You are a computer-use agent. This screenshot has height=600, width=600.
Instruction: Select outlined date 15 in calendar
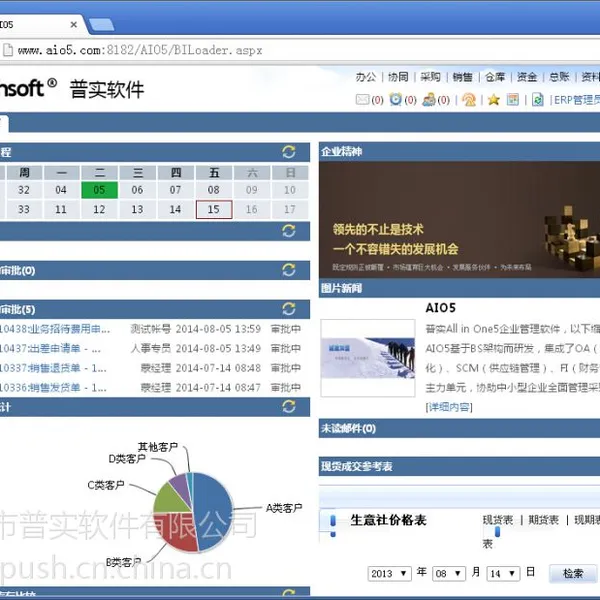tap(214, 209)
